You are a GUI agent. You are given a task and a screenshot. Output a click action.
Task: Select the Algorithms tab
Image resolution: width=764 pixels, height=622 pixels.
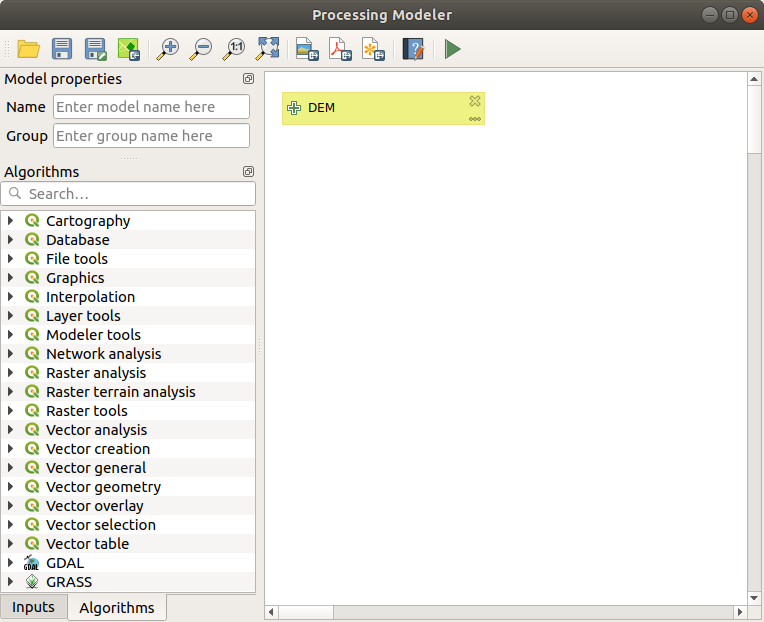coord(117,607)
